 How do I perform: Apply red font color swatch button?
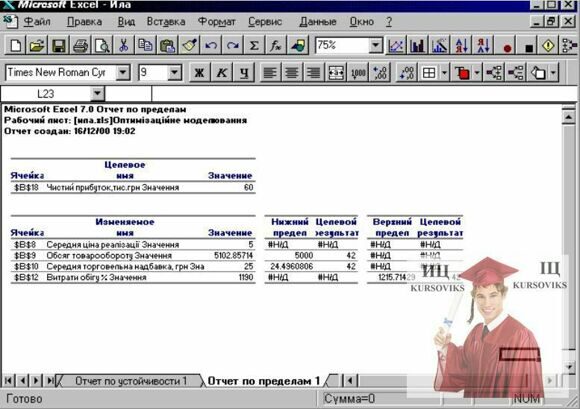click(x=462, y=72)
